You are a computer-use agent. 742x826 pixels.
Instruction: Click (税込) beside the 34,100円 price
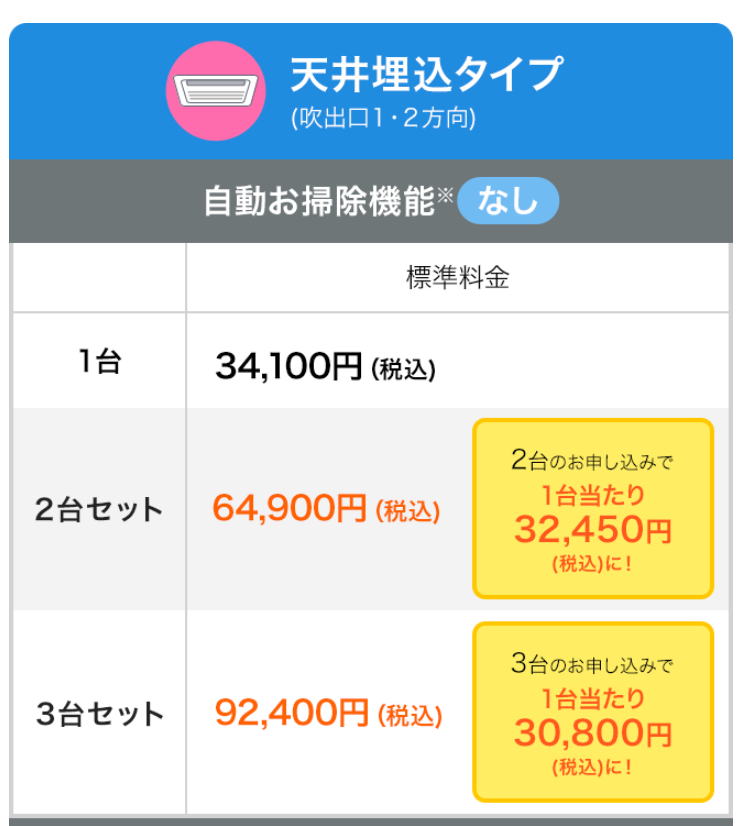(x=403, y=370)
